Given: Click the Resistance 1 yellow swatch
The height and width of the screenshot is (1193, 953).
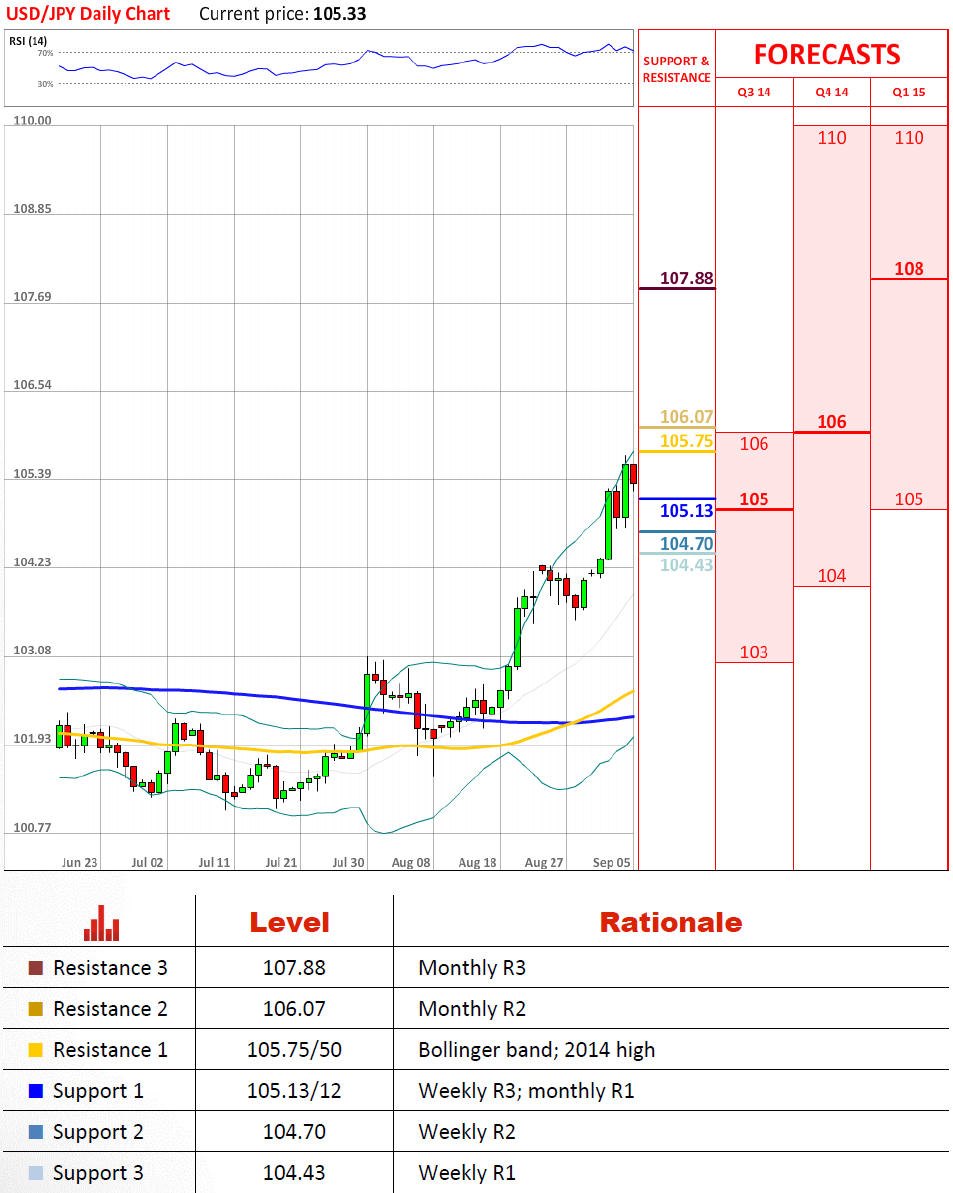Looking at the screenshot, I should [x=36, y=1050].
